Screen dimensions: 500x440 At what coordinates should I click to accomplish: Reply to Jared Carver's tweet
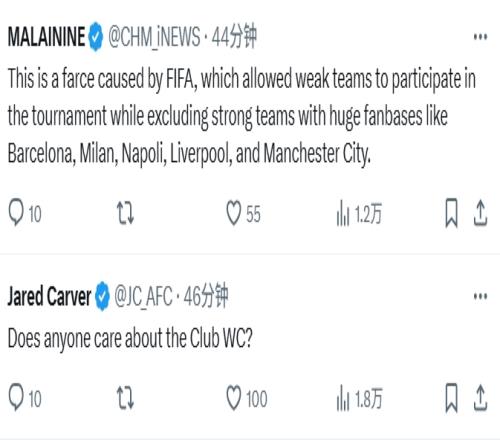tap(24, 397)
